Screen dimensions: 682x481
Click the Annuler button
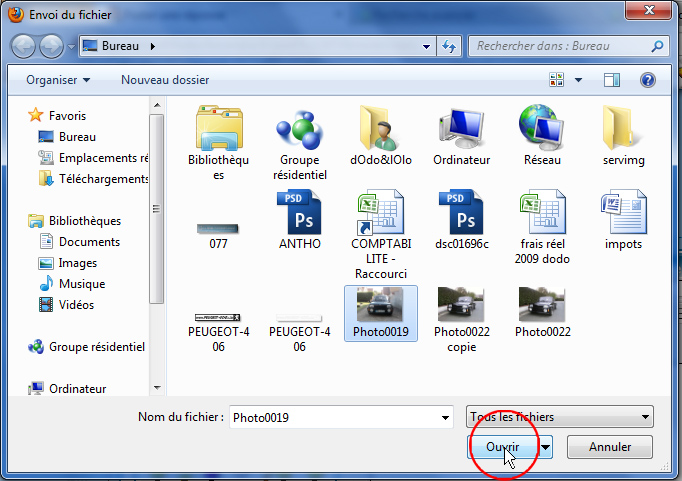(x=610, y=447)
